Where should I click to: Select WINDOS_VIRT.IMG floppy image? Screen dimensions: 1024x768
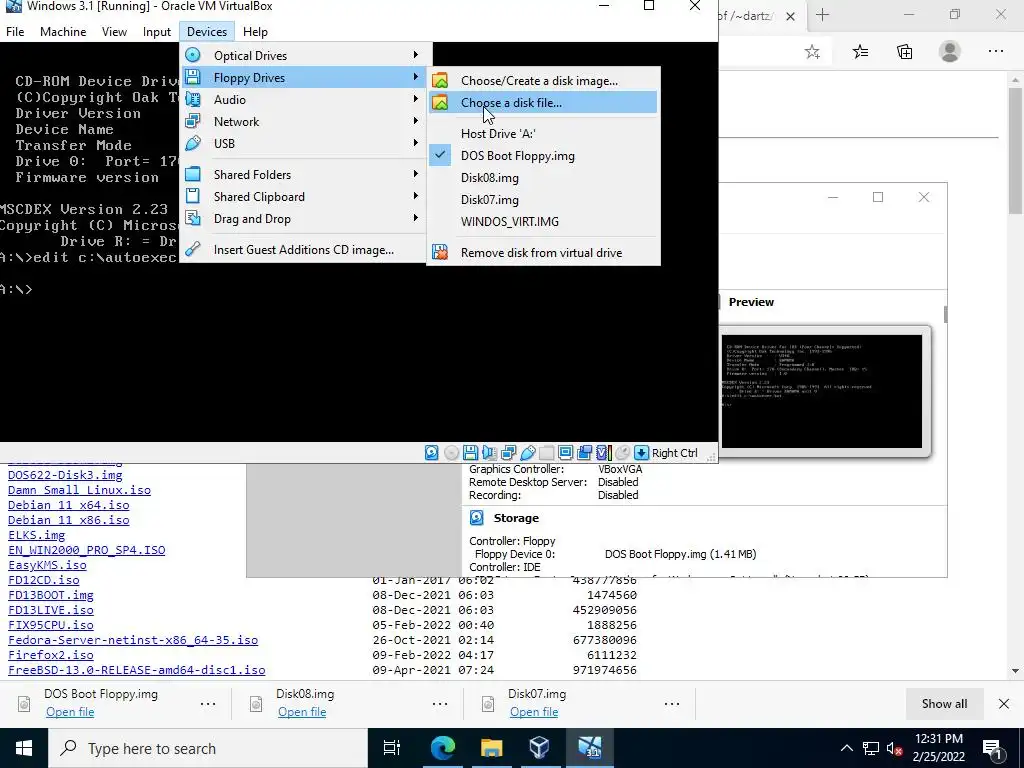pos(543,222)
